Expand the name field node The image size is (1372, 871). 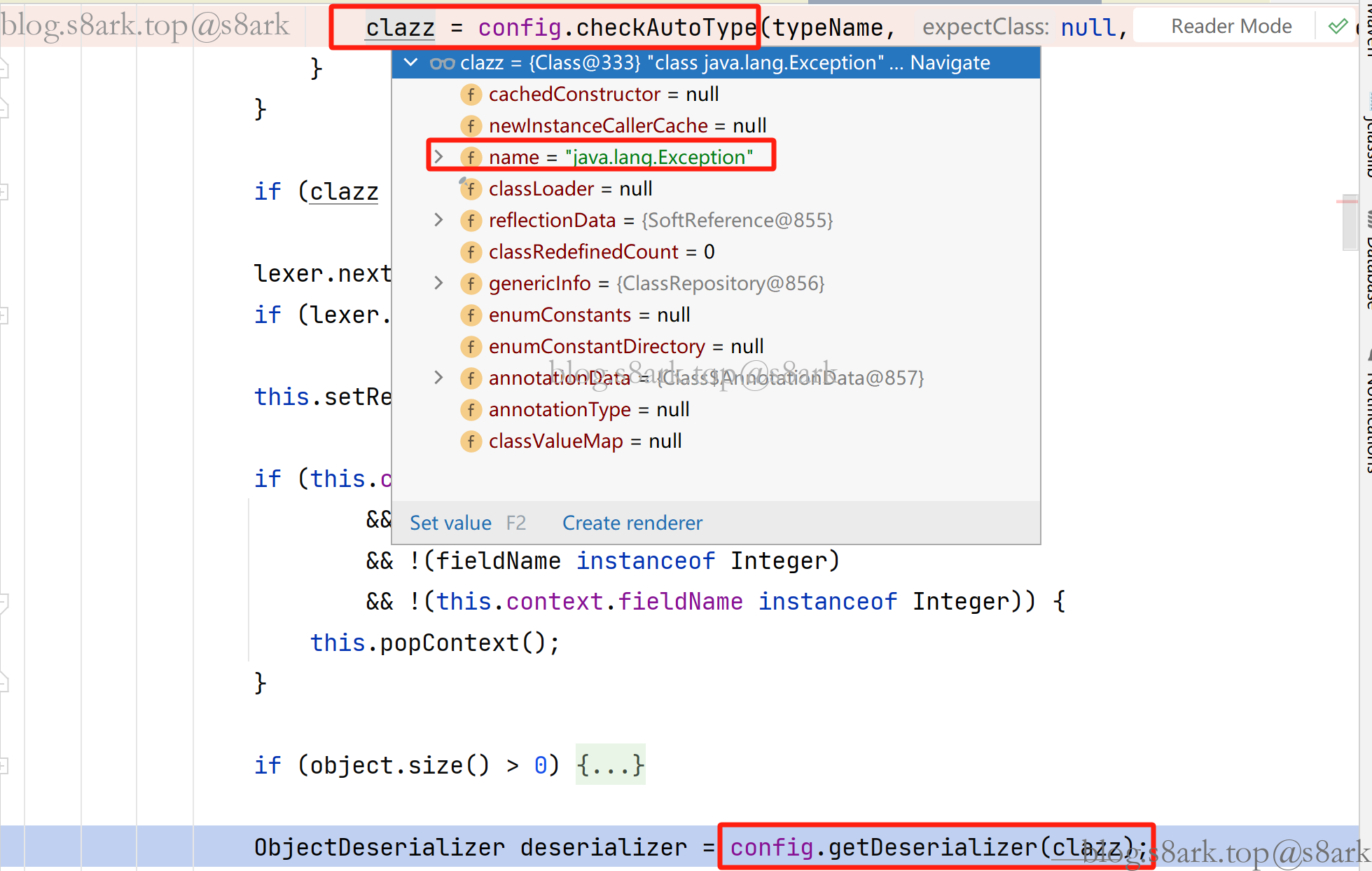(x=438, y=157)
